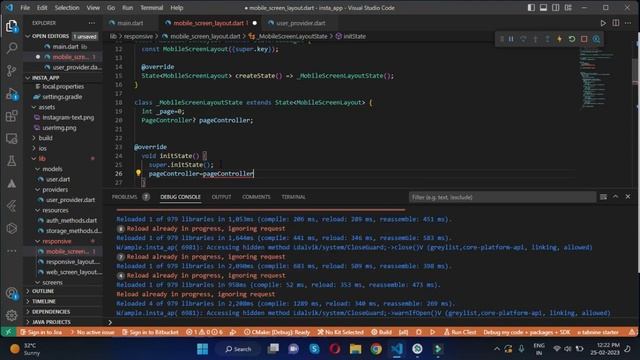Switch to Problems panel tab
Screen dimensions: 640x360
tap(125, 197)
